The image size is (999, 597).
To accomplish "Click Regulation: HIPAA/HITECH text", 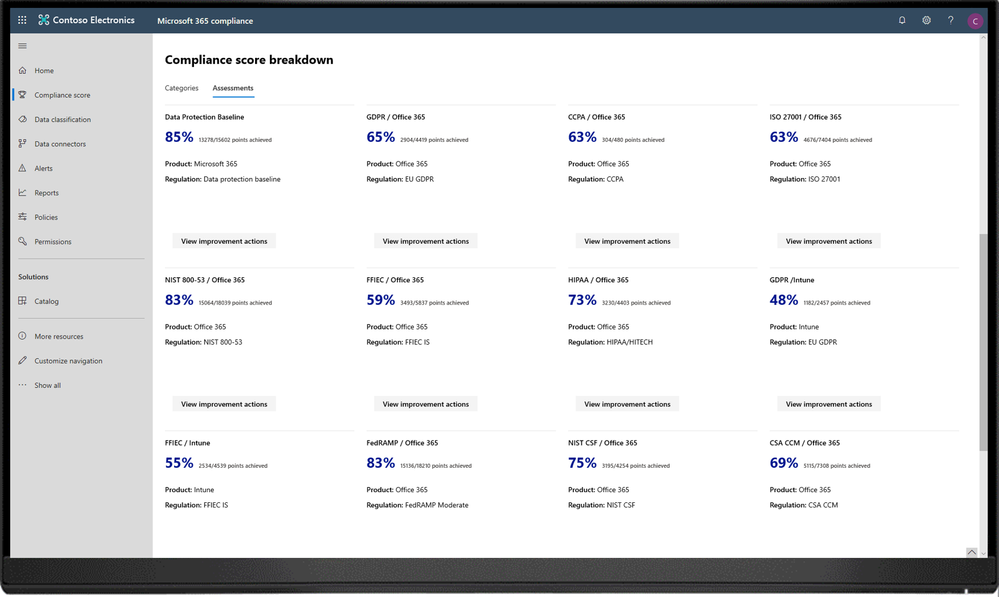I will (x=610, y=342).
